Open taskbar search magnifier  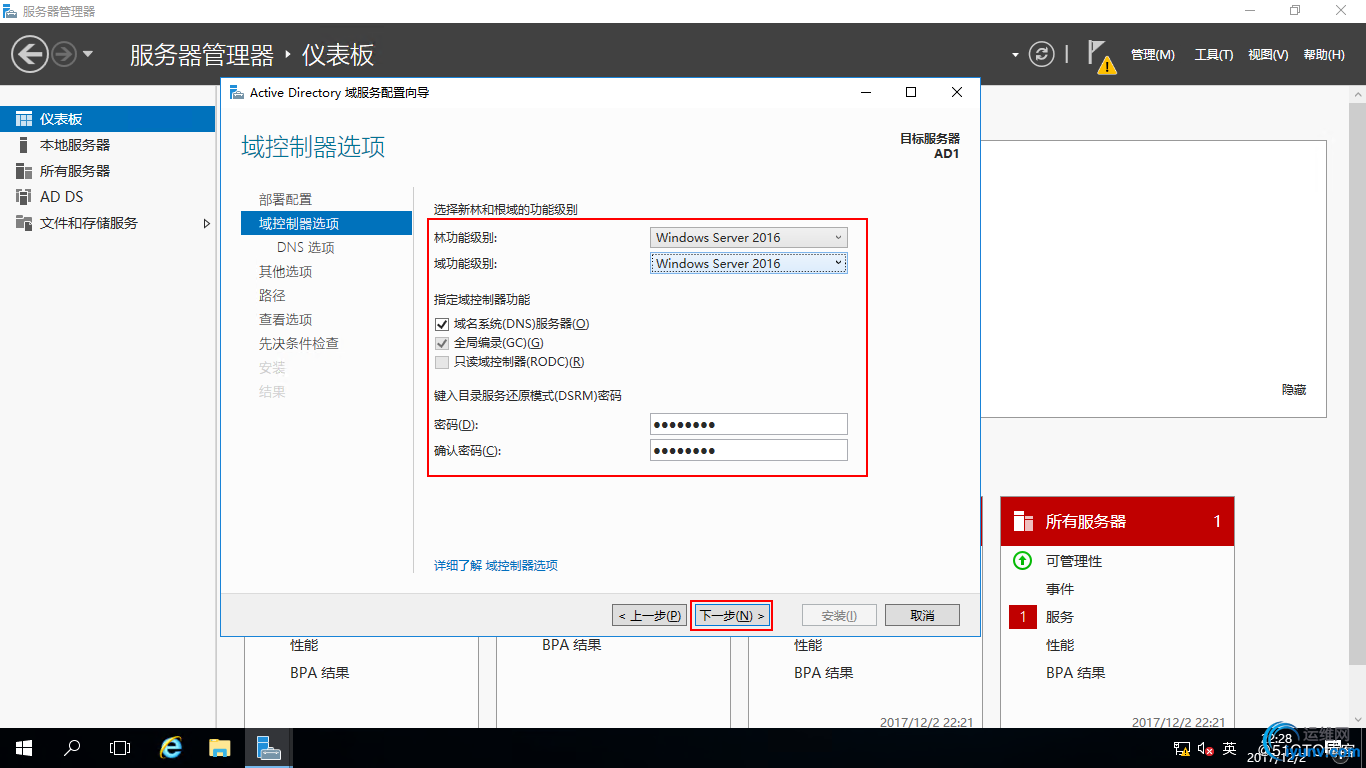[x=72, y=748]
